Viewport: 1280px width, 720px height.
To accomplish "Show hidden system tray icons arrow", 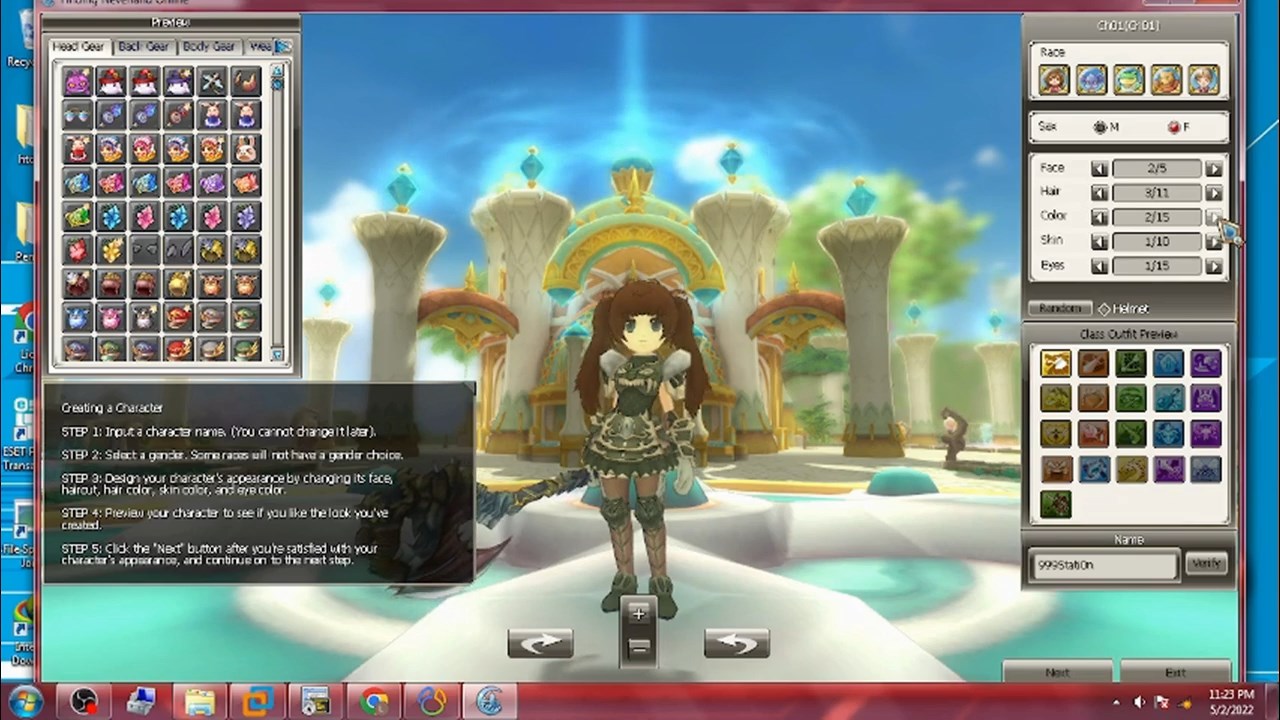I will point(1118,702).
